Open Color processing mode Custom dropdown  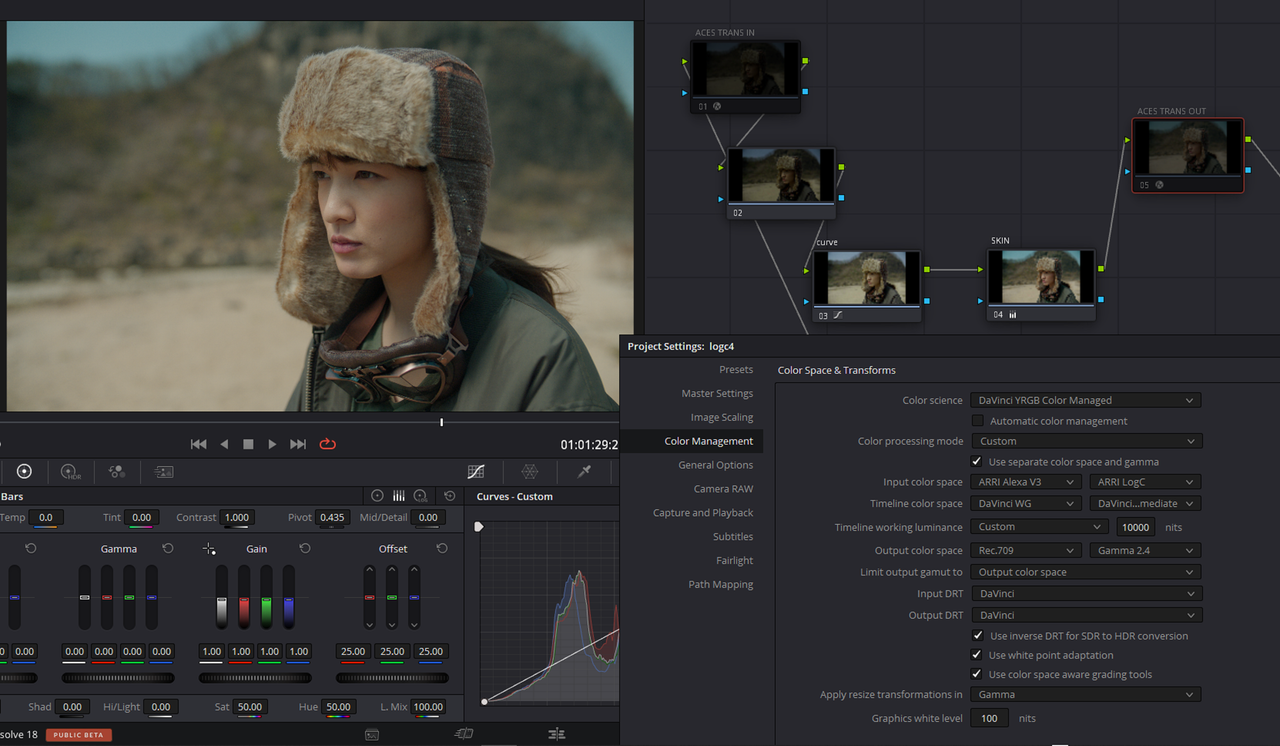[1086, 441]
